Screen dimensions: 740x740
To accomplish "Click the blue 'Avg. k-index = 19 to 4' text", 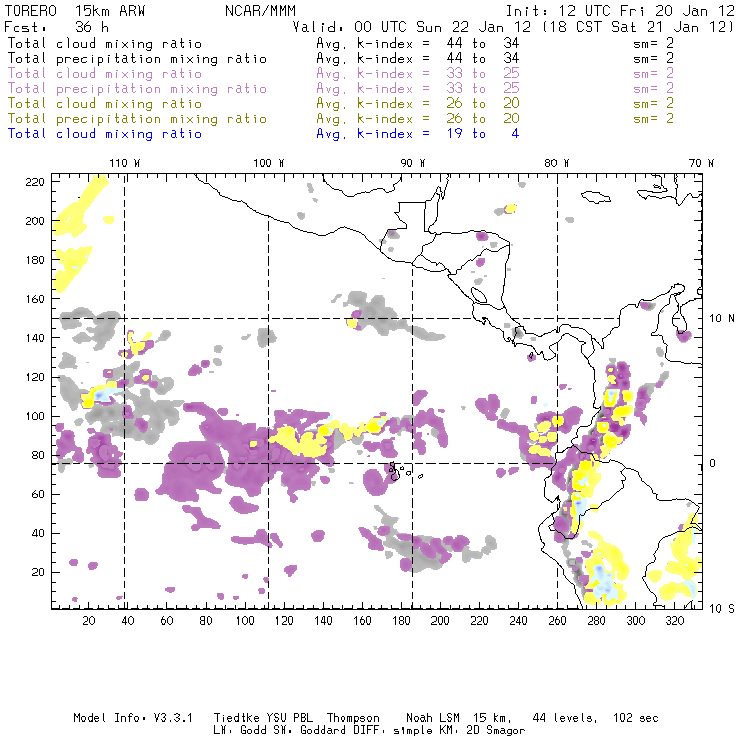I will pyautogui.click(x=418, y=134).
